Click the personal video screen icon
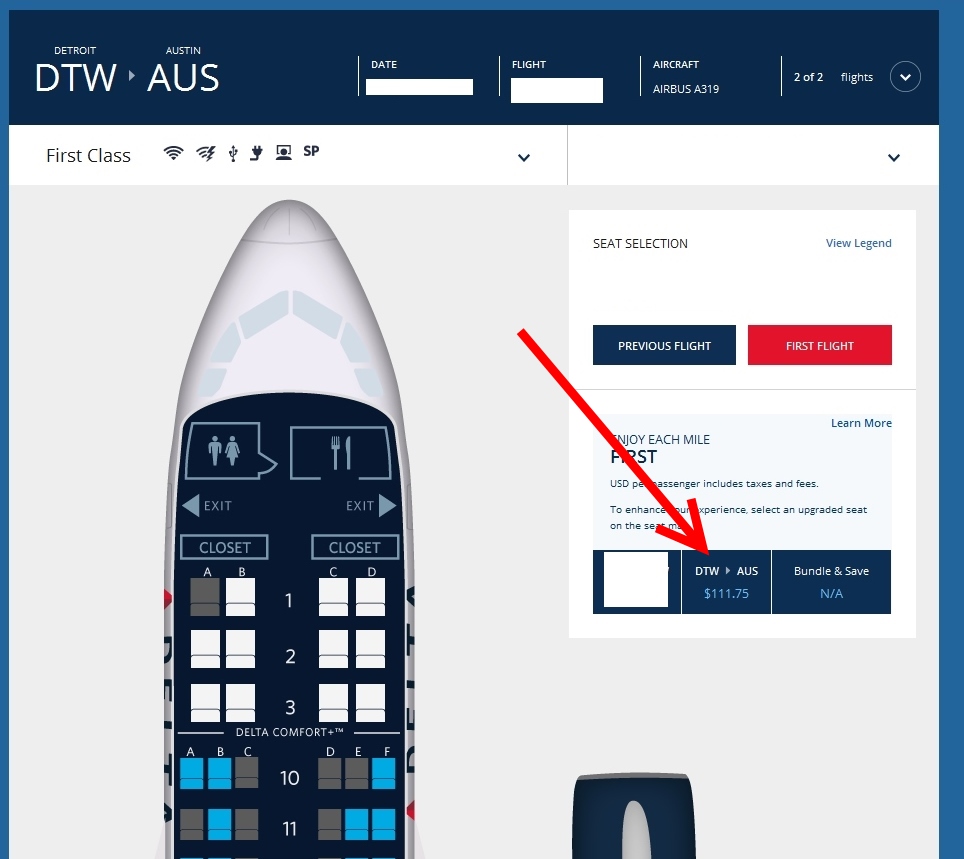Screen dimensions: 964x859 click(x=283, y=152)
